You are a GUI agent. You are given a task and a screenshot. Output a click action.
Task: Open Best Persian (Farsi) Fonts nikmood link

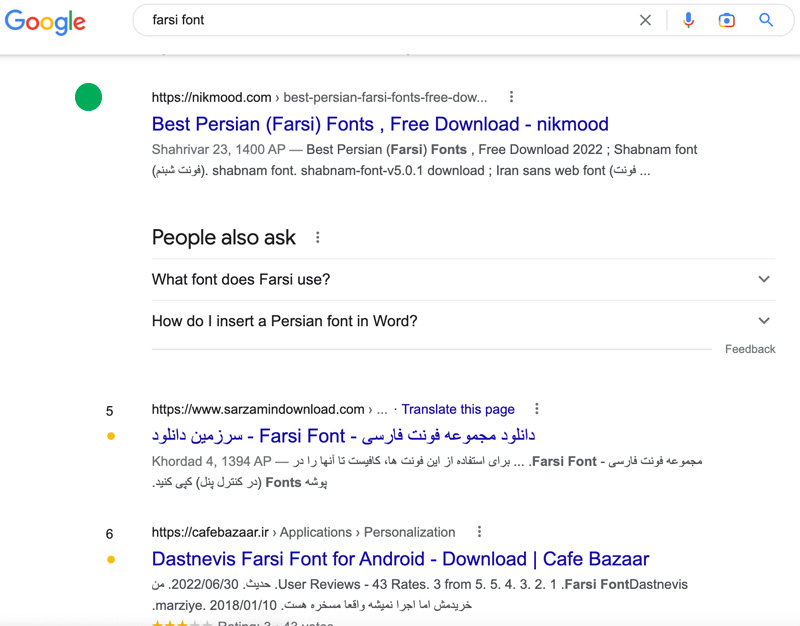coord(380,124)
